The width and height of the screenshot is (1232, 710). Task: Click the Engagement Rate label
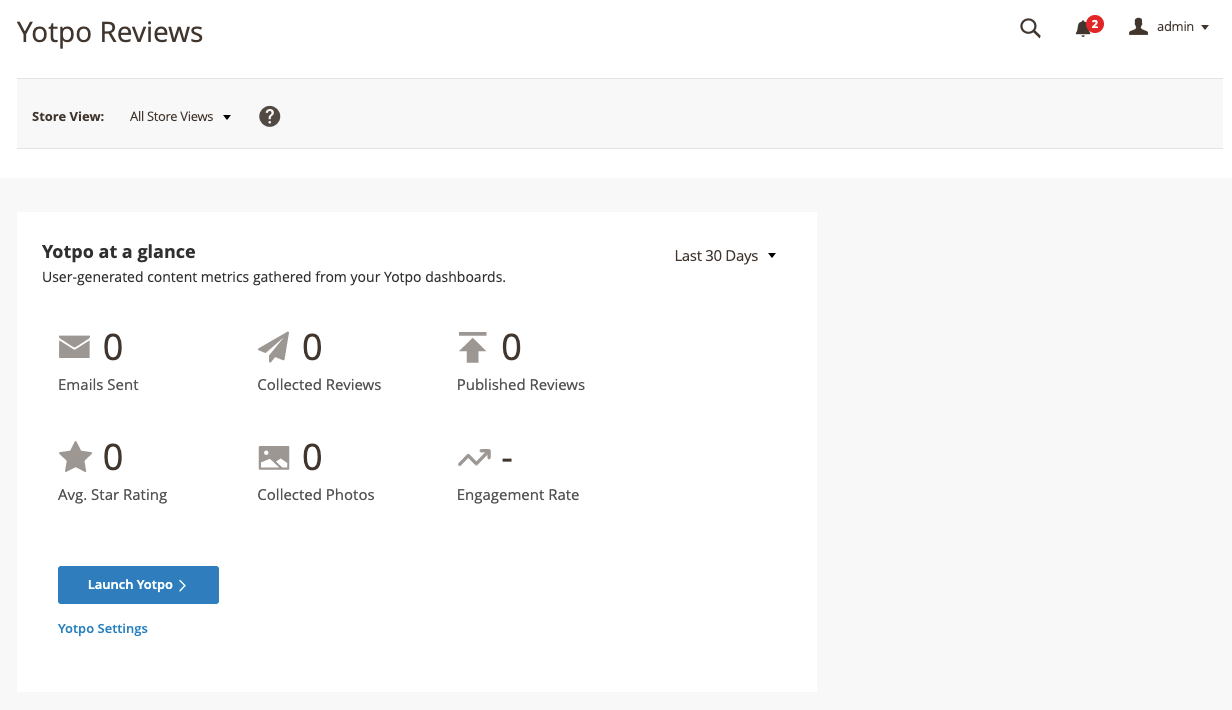(518, 495)
